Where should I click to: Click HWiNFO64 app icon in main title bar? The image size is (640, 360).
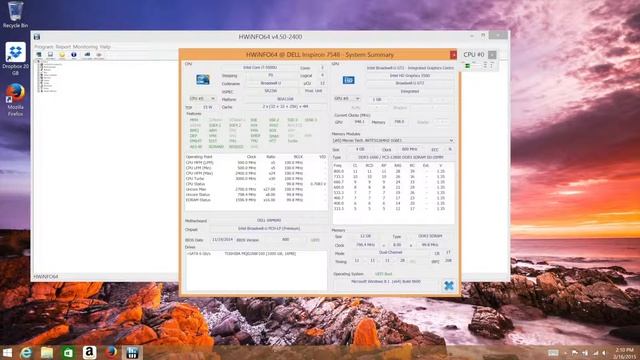pyautogui.click(x=37, y=37)
